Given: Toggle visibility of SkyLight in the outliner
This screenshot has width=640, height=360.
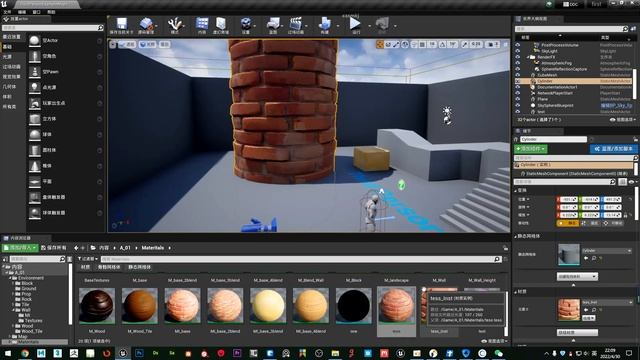Looking at the screenshot, I should (x=518, y=51).
